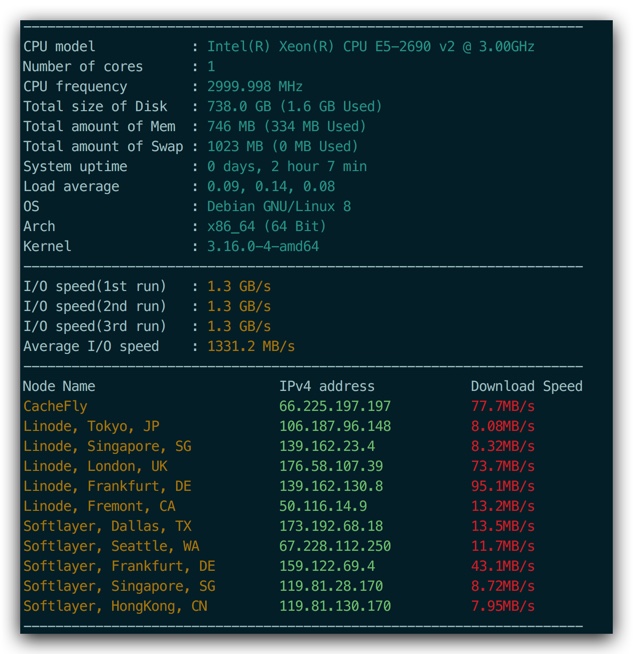
Task: Click the 95.1MB/s download speed
Action: pyautogui.click(x=503, y=486)
